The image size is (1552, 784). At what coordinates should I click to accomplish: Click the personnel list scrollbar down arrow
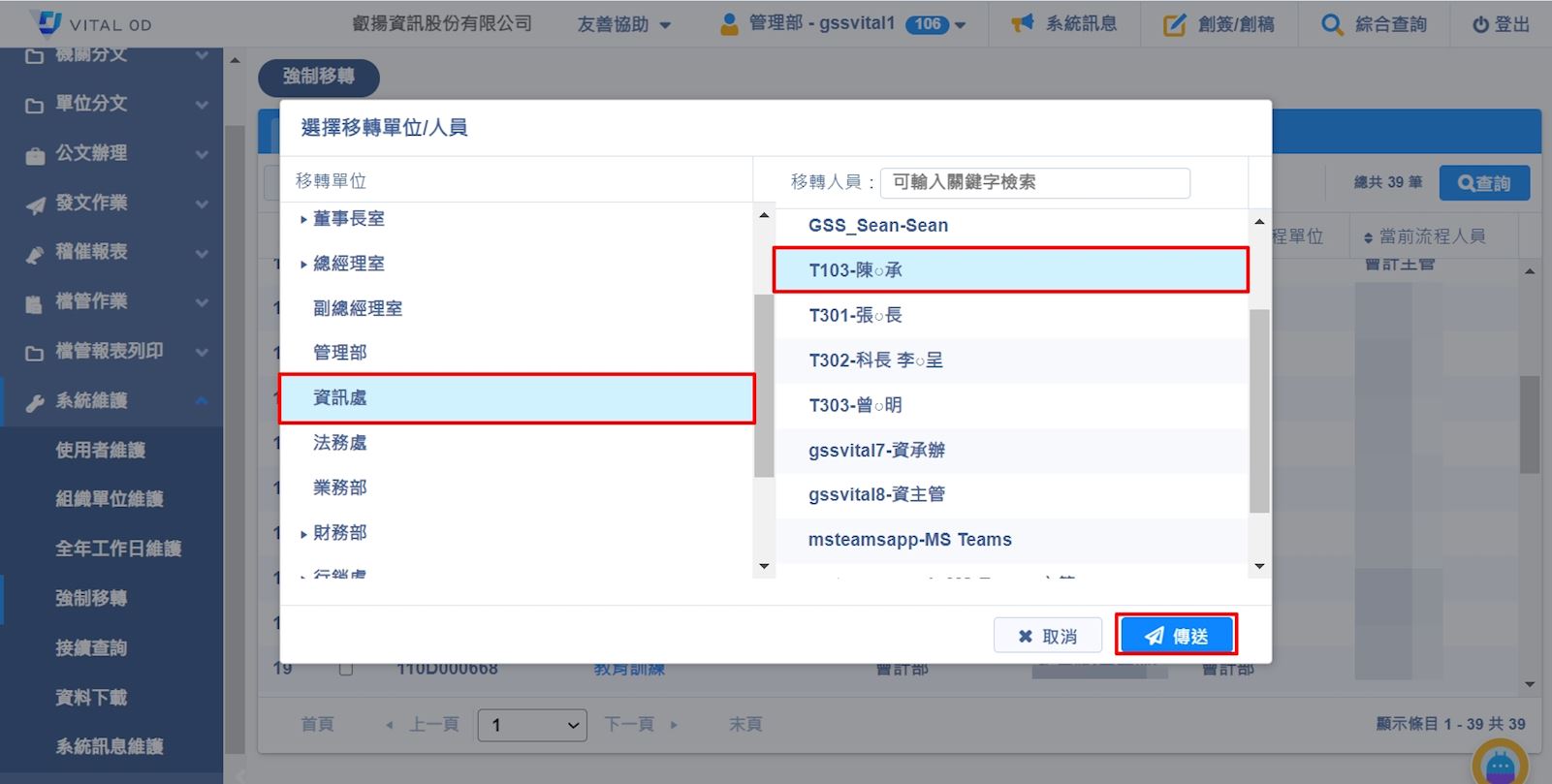click(x=1259, y=566)
